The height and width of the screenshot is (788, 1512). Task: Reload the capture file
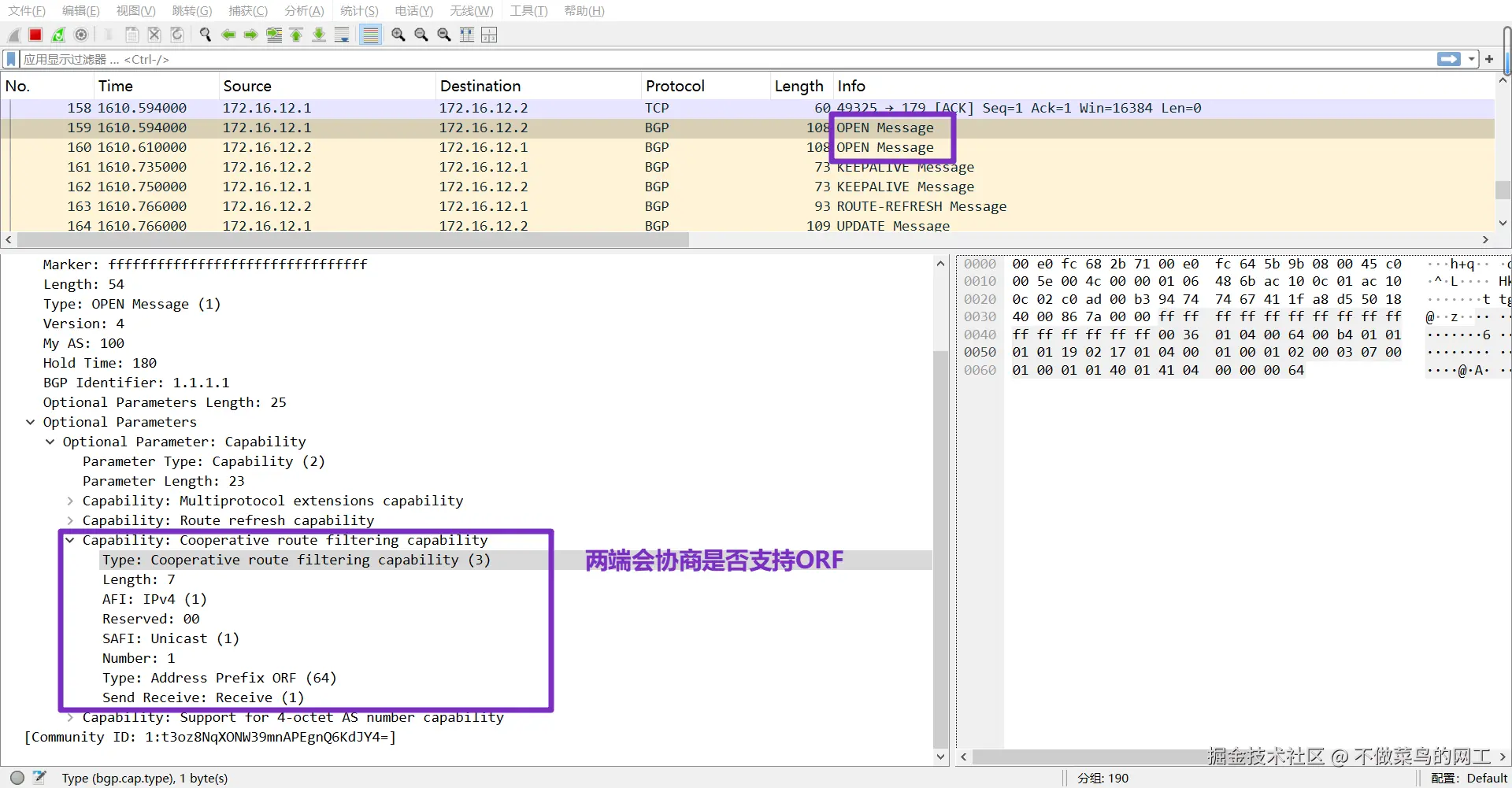coord(177,35)
